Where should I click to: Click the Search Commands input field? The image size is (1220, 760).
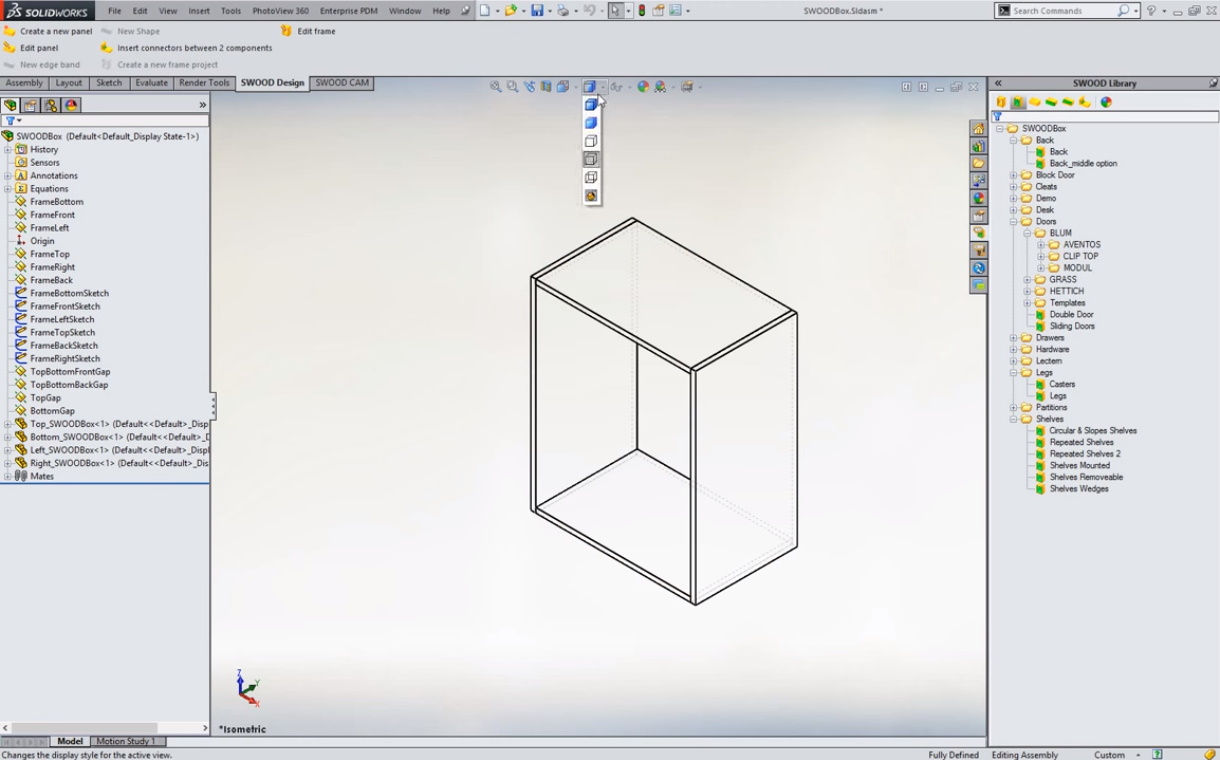(x=1062, y=11)
